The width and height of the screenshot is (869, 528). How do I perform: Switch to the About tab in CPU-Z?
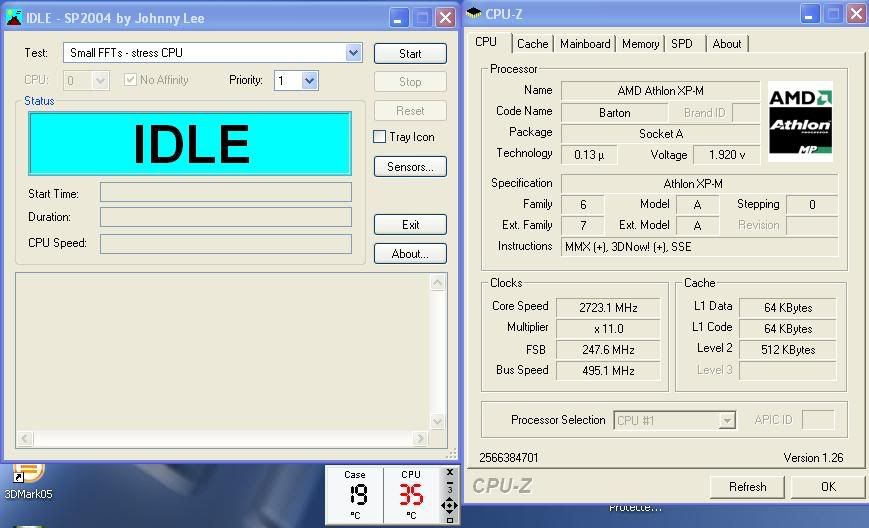(x=727, y=44)
